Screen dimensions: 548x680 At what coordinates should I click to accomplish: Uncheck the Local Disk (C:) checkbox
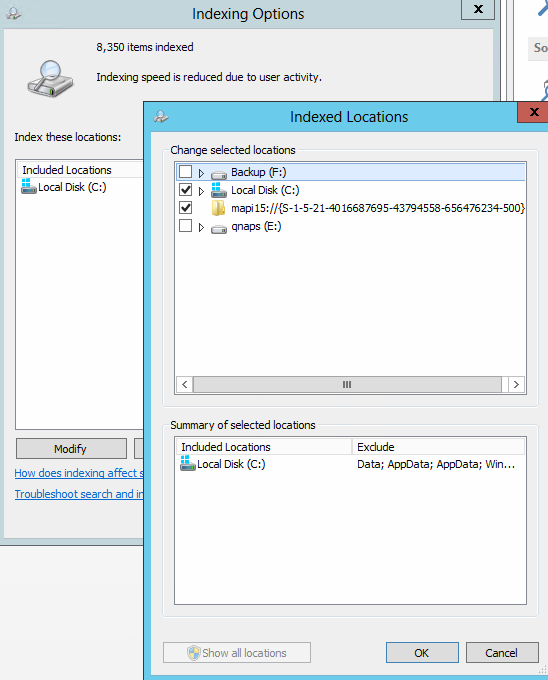pyautogui.click(x=186, y=190)
